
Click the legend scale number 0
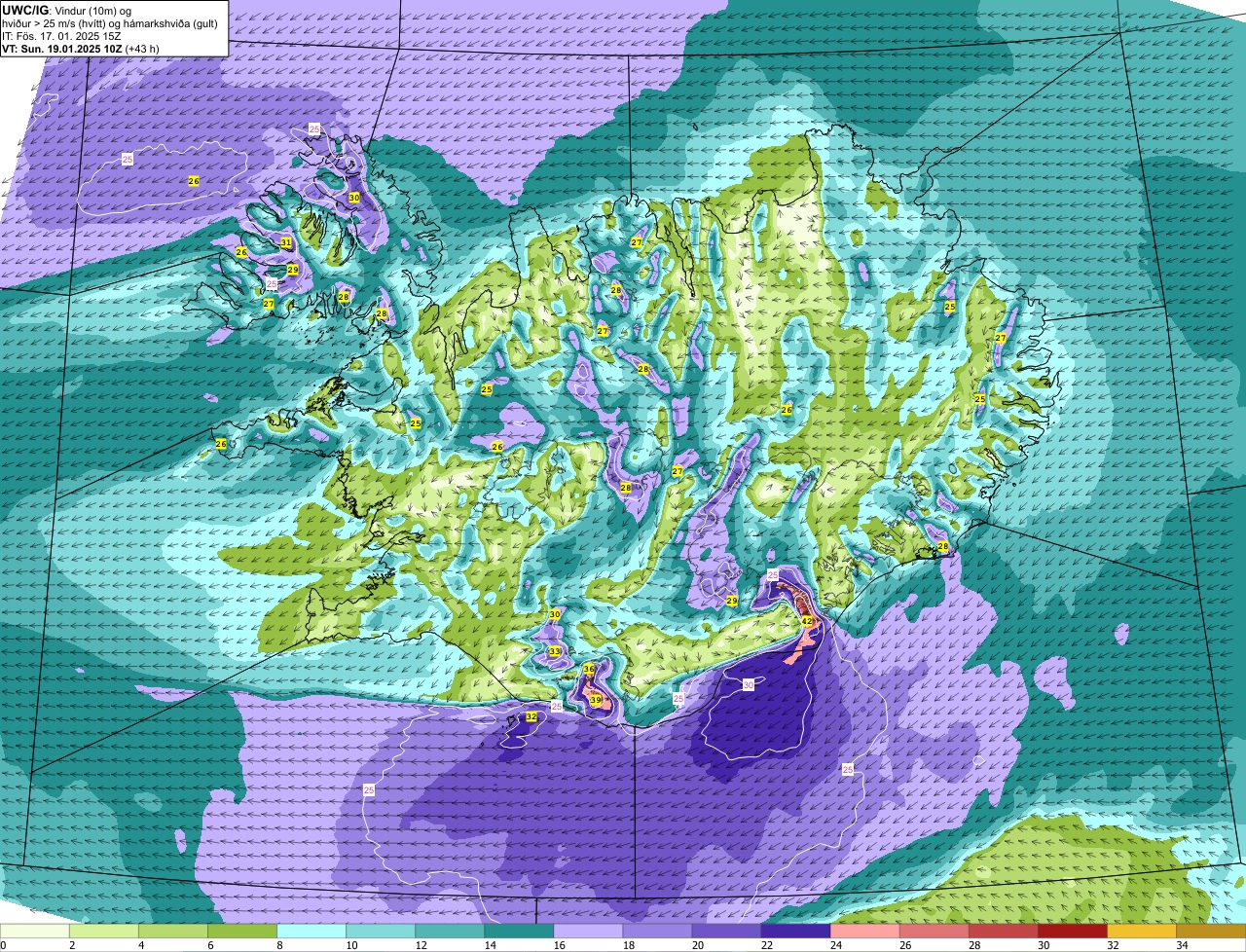[x=3, y=945]
